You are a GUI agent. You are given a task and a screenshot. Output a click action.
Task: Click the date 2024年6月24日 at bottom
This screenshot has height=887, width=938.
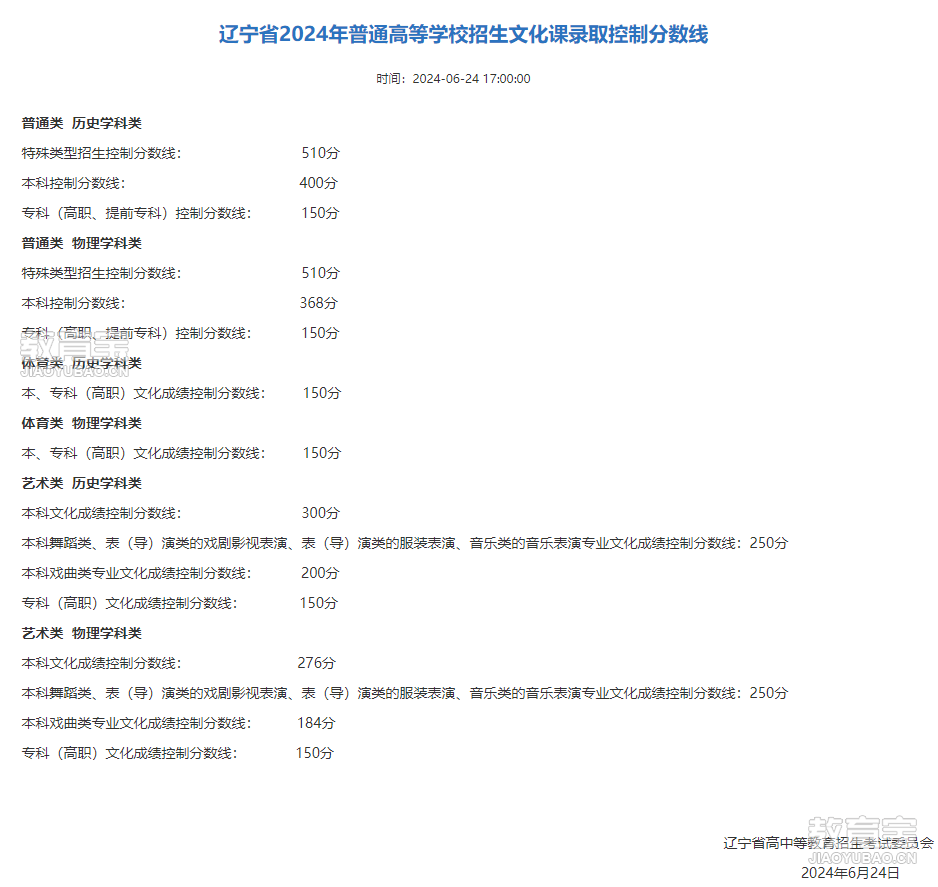coord(850,873)
